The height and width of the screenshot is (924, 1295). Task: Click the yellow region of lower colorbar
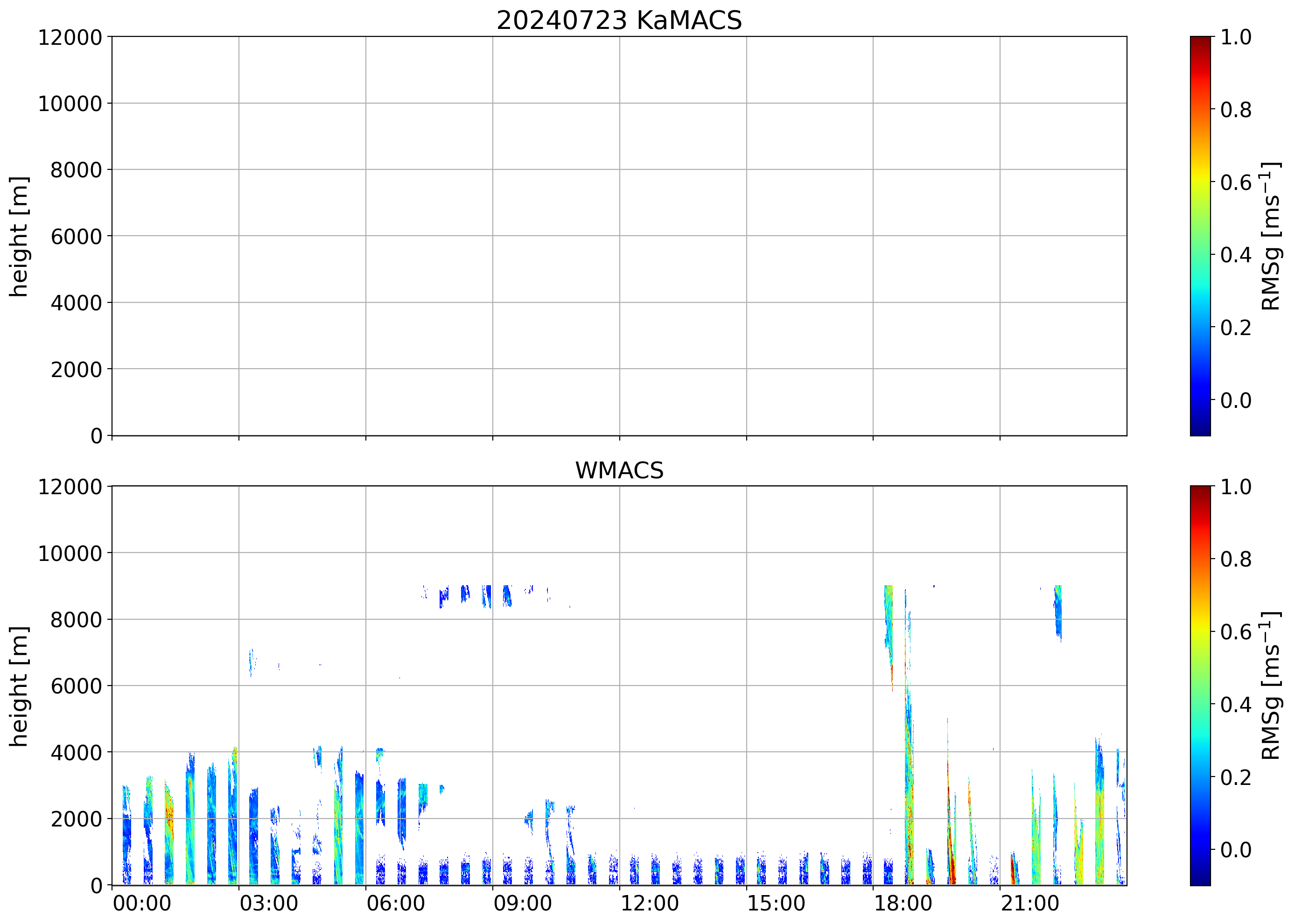[1200, 630]
